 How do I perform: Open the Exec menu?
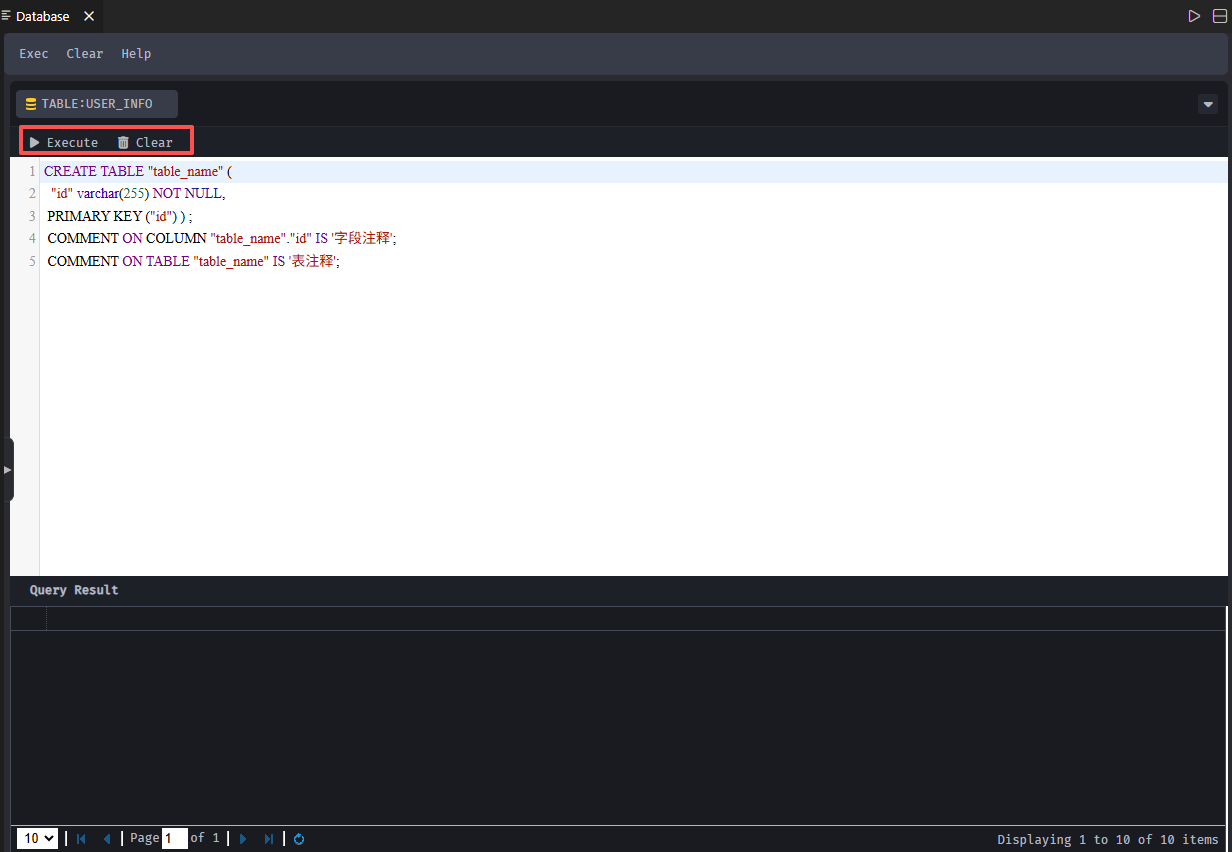(34, 54)
